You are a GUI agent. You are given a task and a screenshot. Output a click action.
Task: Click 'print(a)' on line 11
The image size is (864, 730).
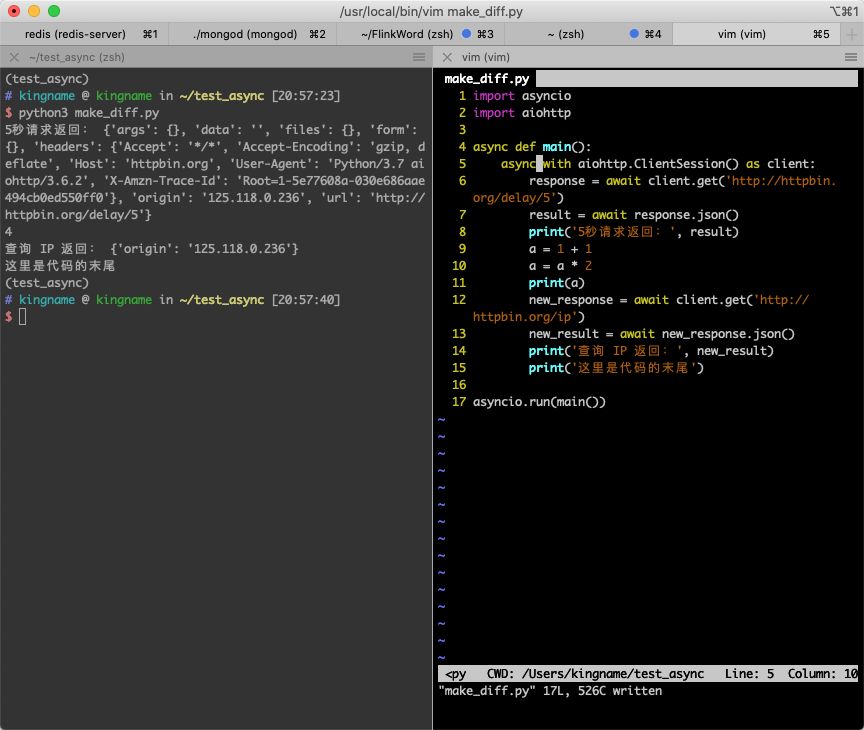557,283
